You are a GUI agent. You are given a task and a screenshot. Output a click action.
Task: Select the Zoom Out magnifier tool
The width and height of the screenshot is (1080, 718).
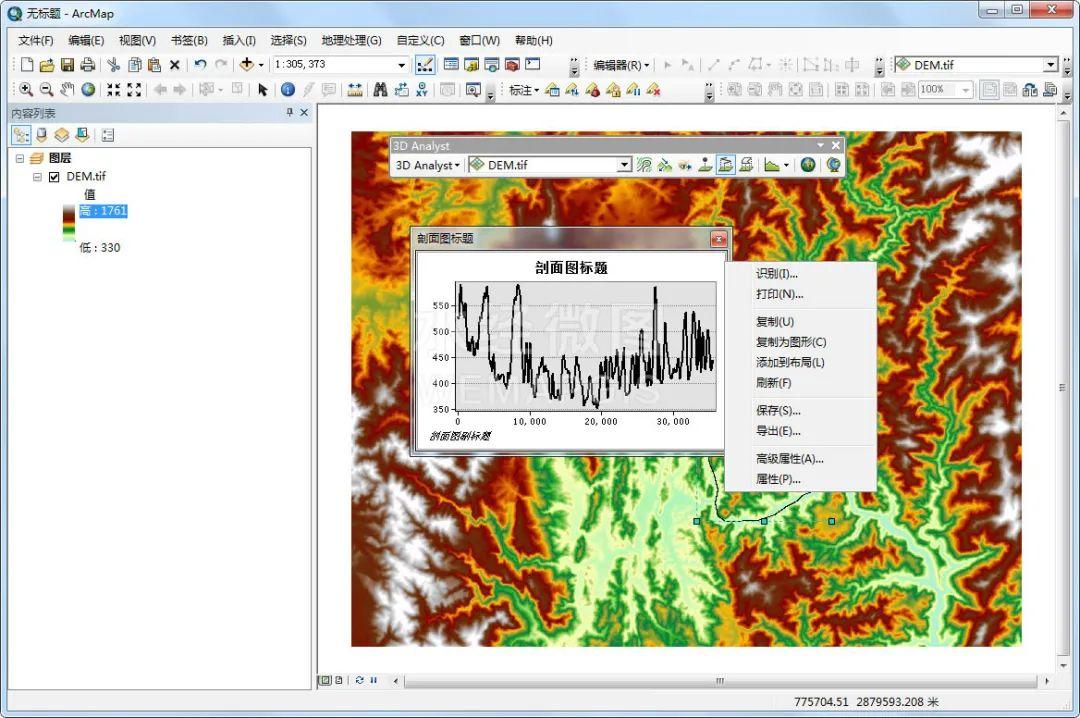pos(46,90)
